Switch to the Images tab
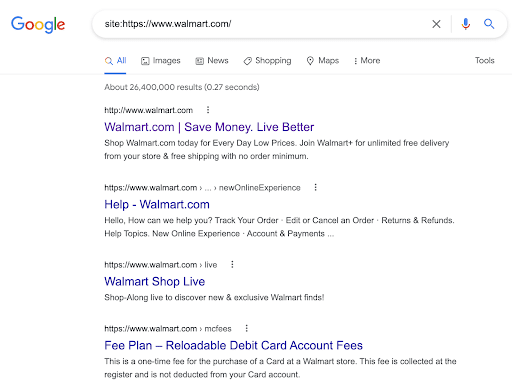This screenshot has height=384, width=512. coord(161,61)
